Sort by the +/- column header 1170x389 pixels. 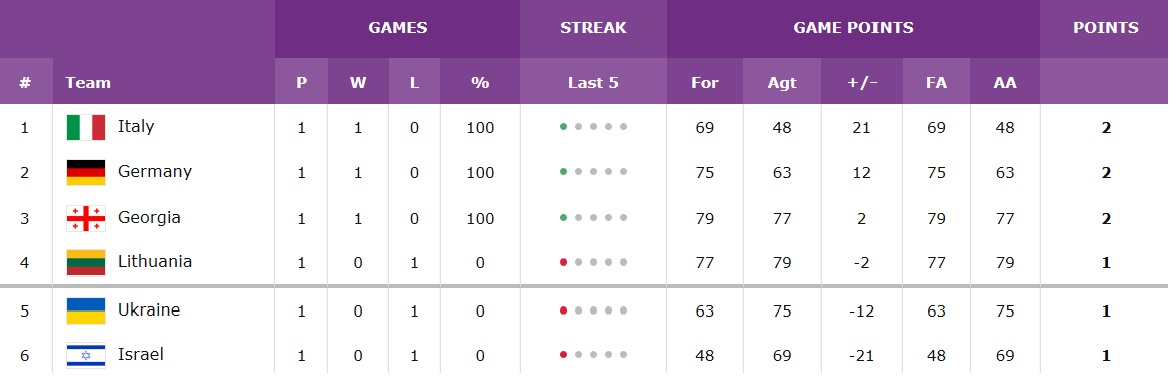pos(862,82)
